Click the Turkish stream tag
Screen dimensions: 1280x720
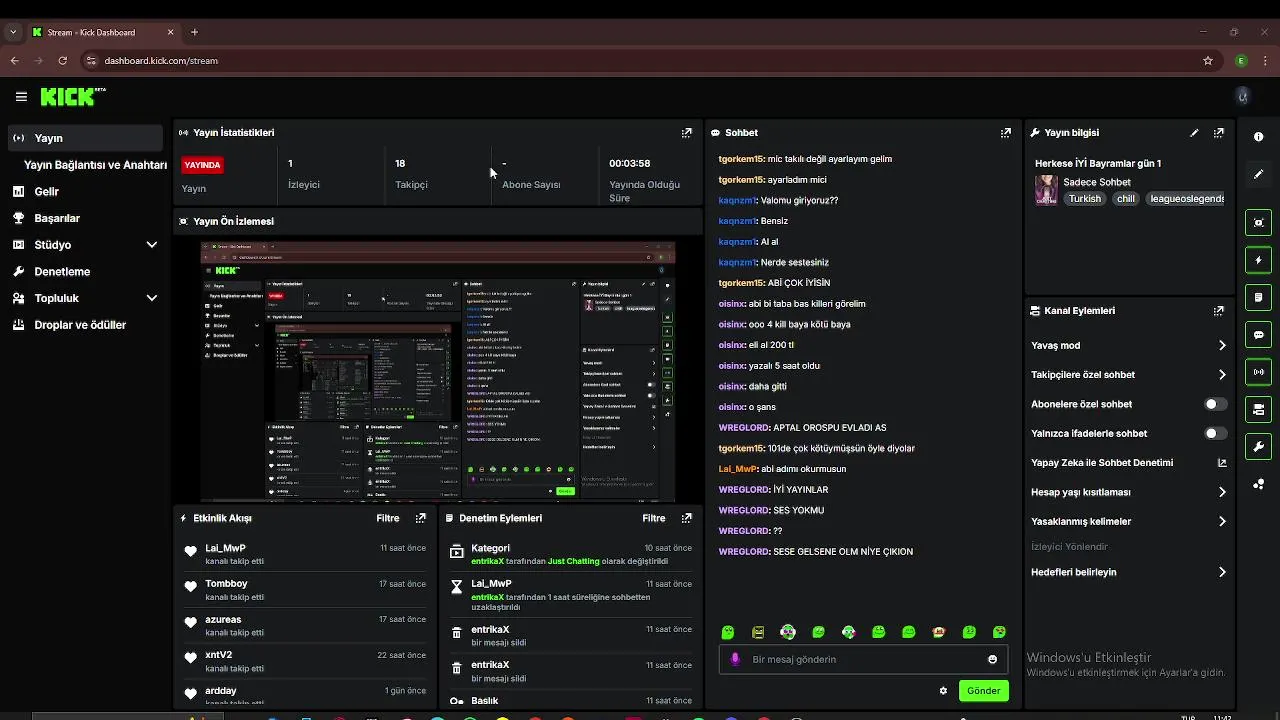1084,199
